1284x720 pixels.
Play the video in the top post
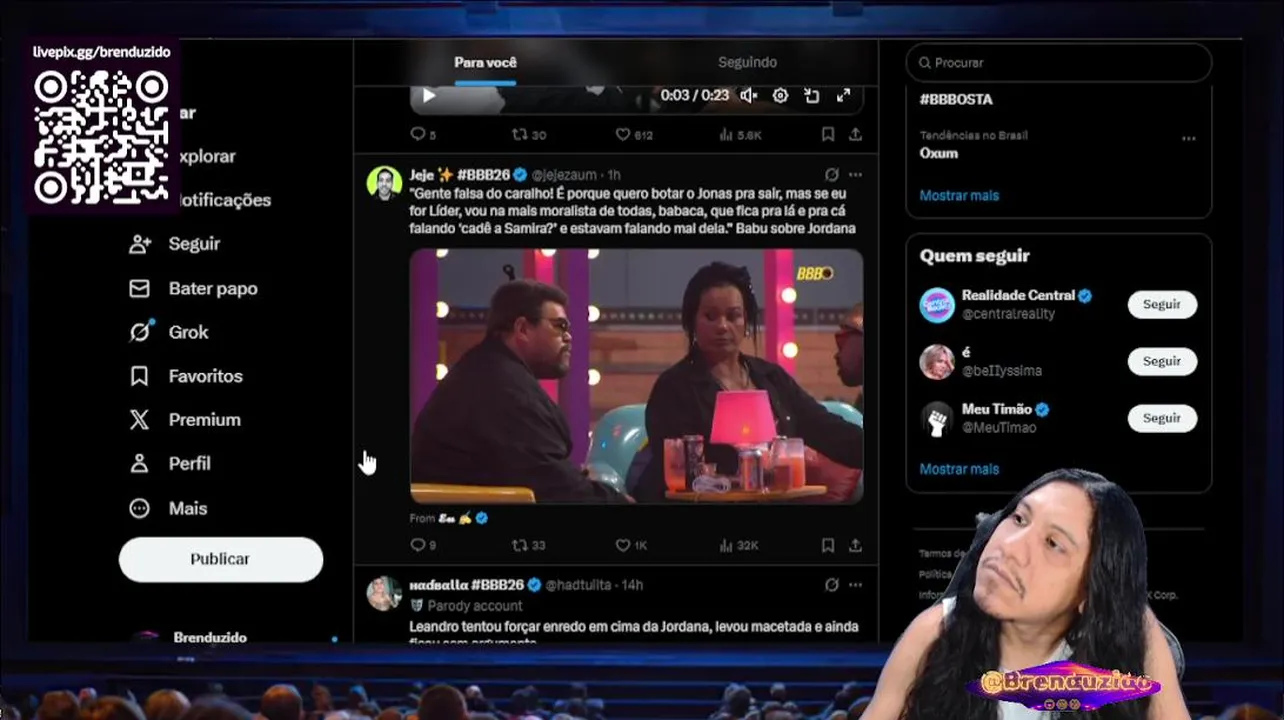[429, 96]
